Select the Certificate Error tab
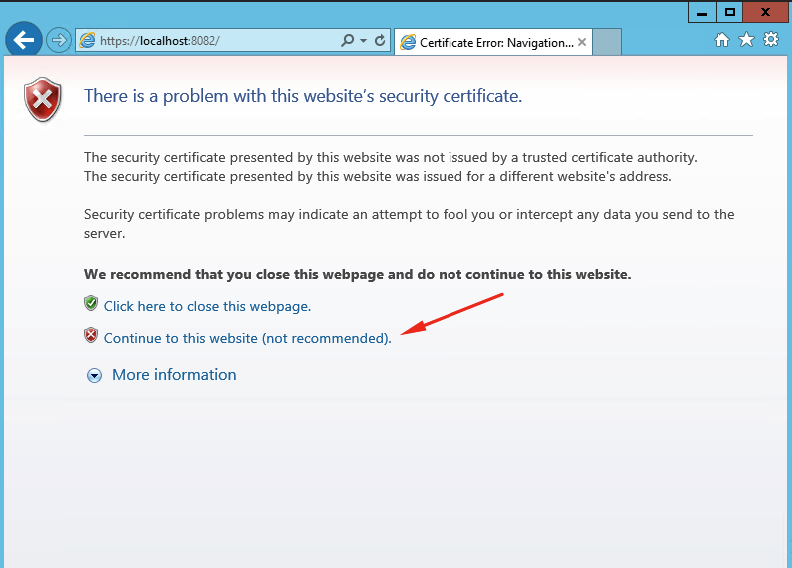Viewport: 792px width, 568px height. pos(493,42)
